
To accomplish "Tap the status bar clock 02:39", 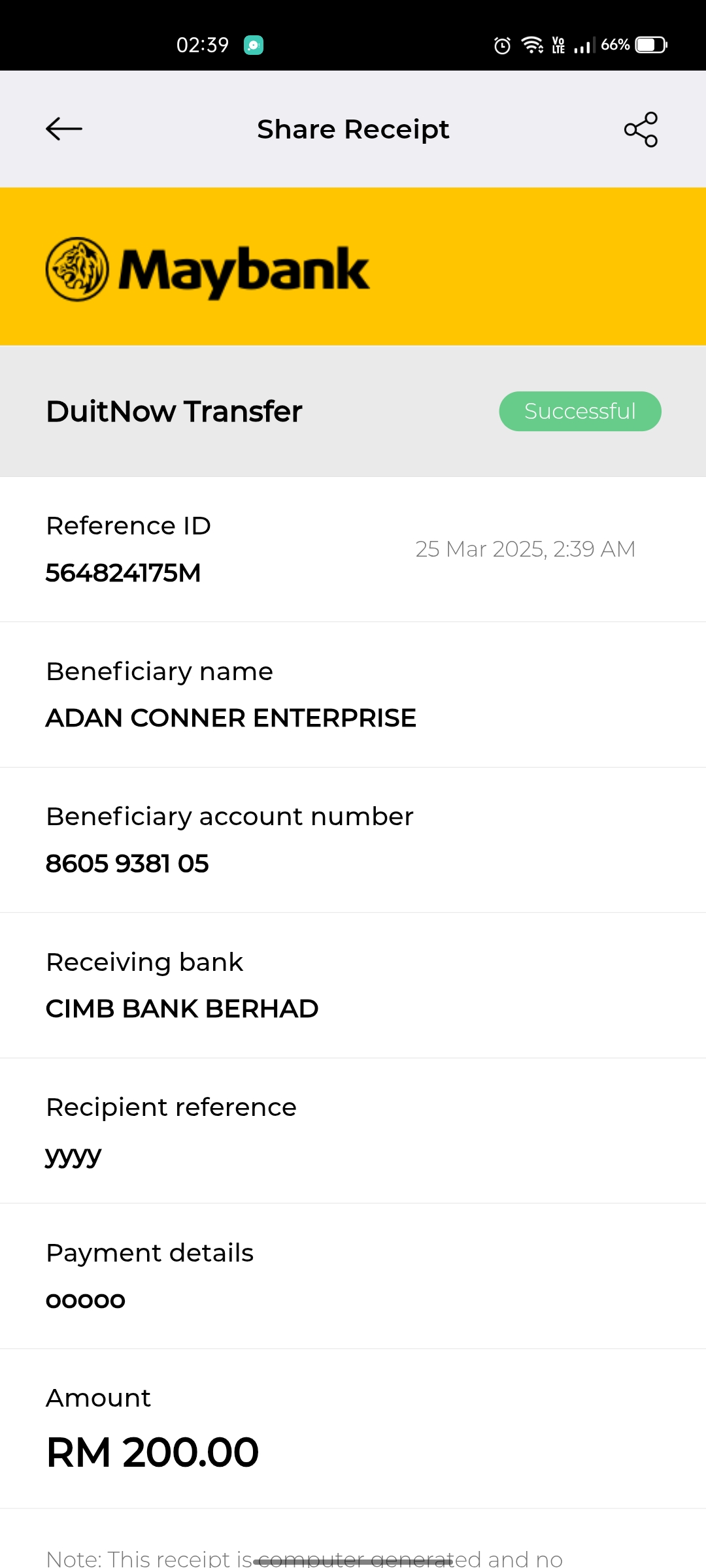I will 203,45.
